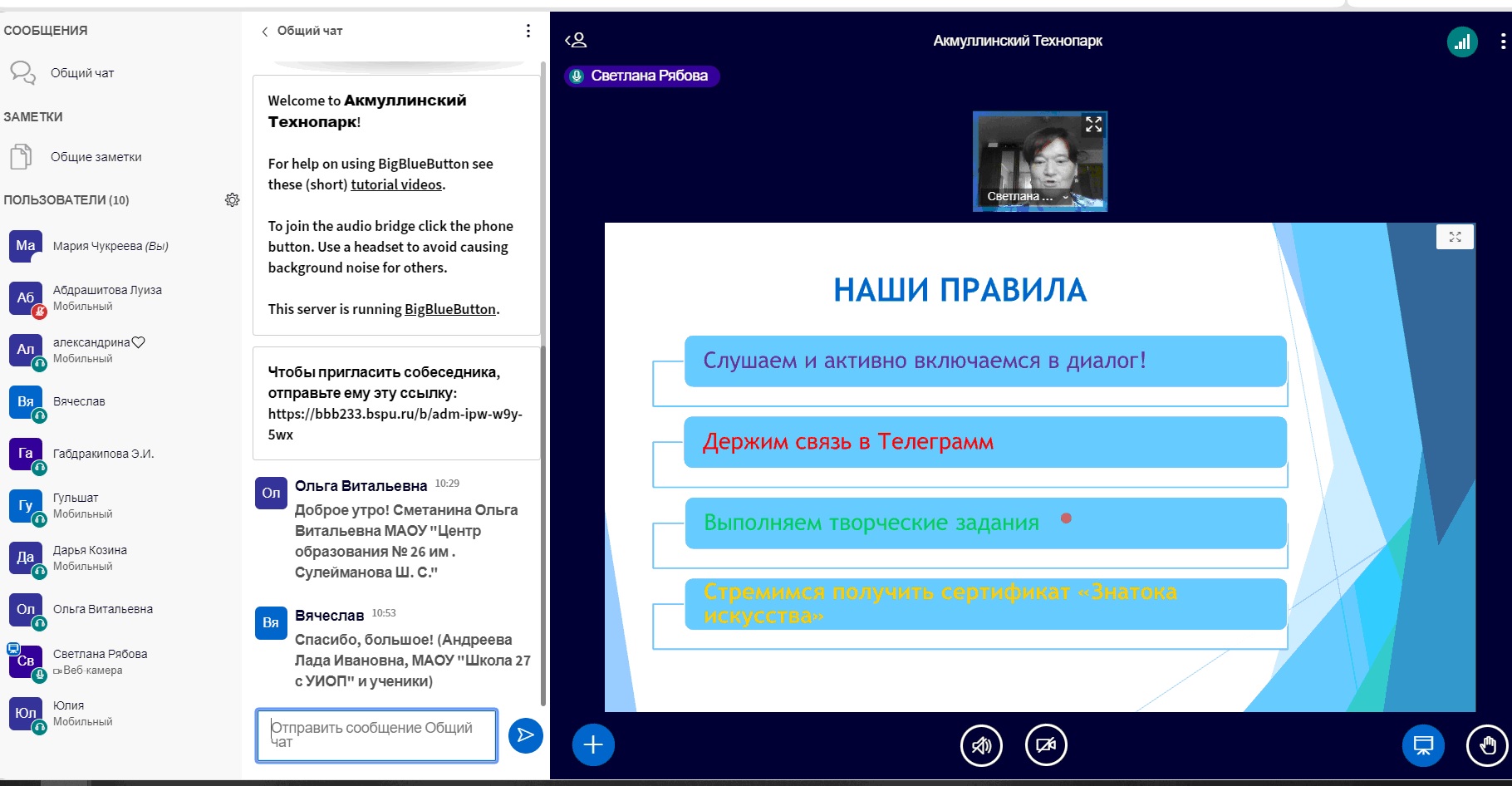Image resolution: width=1512 pixels, height=786 pixels.
Task: Toggle the audio mute button
Action: point(981,745)
